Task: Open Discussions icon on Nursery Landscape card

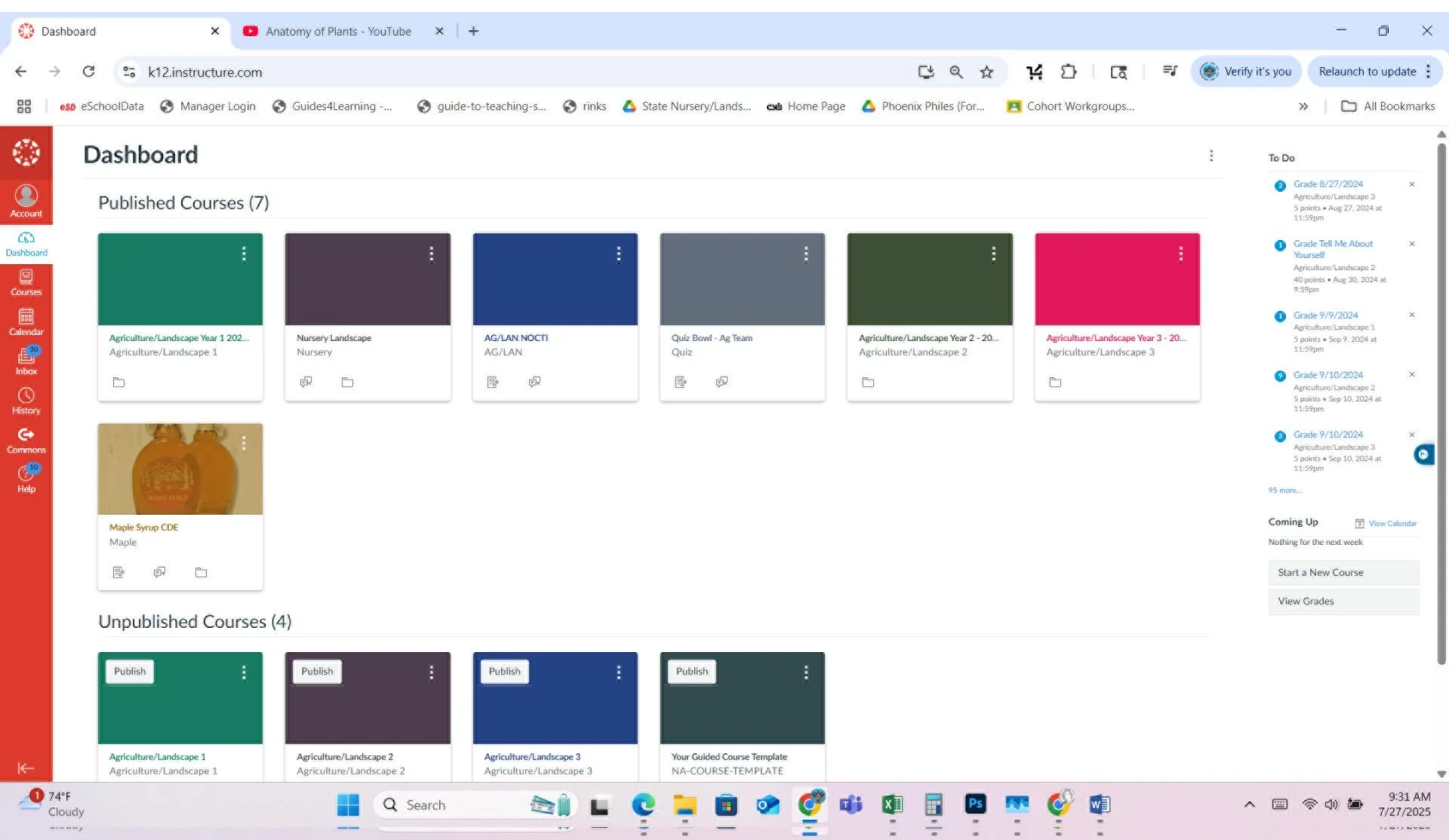Action: (306, 382)
